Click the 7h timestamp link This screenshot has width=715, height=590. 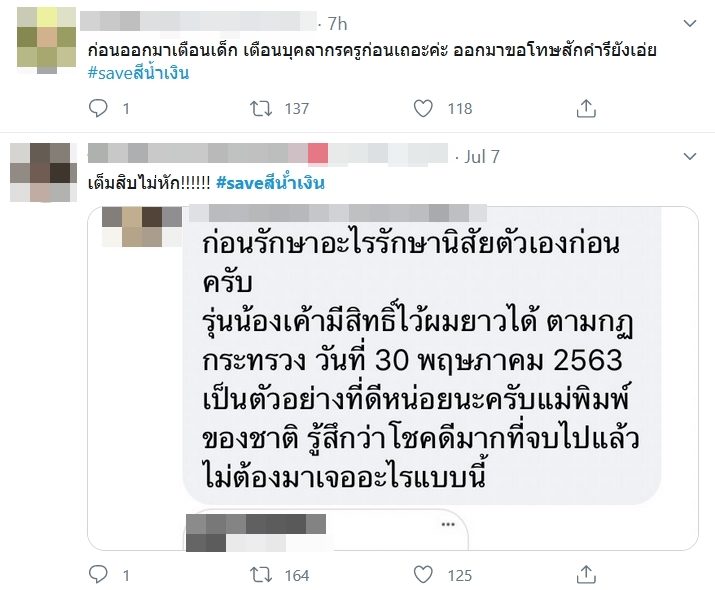coord(337,24)
